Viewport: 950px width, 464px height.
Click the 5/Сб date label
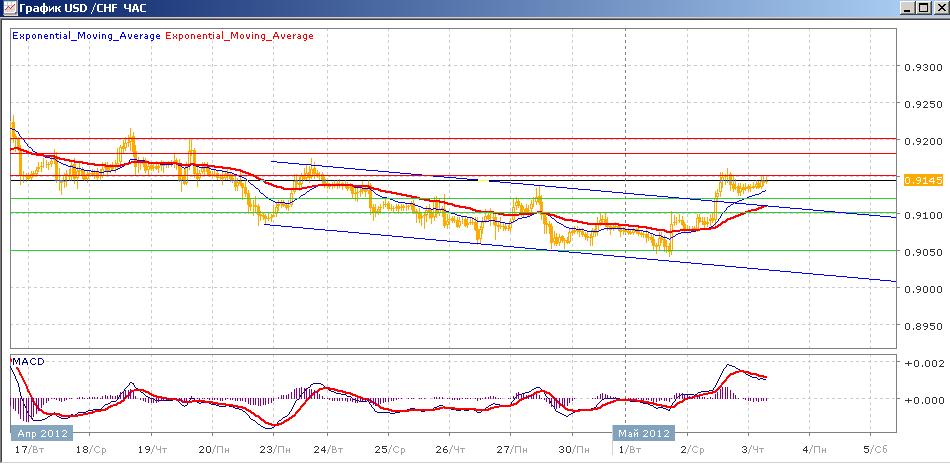pyautogui.click(x=875, y=450)
